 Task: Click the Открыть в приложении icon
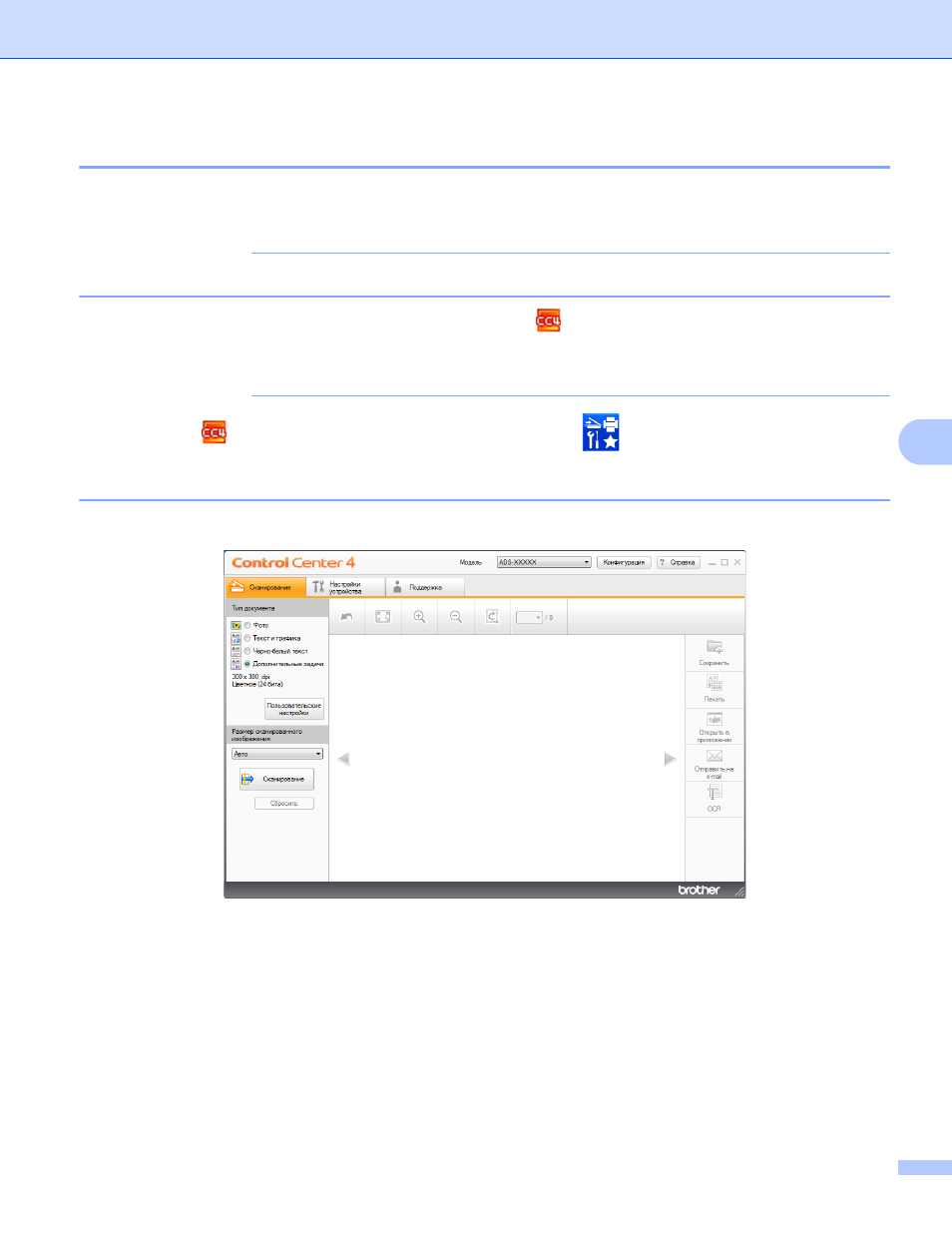pos(714,720)
